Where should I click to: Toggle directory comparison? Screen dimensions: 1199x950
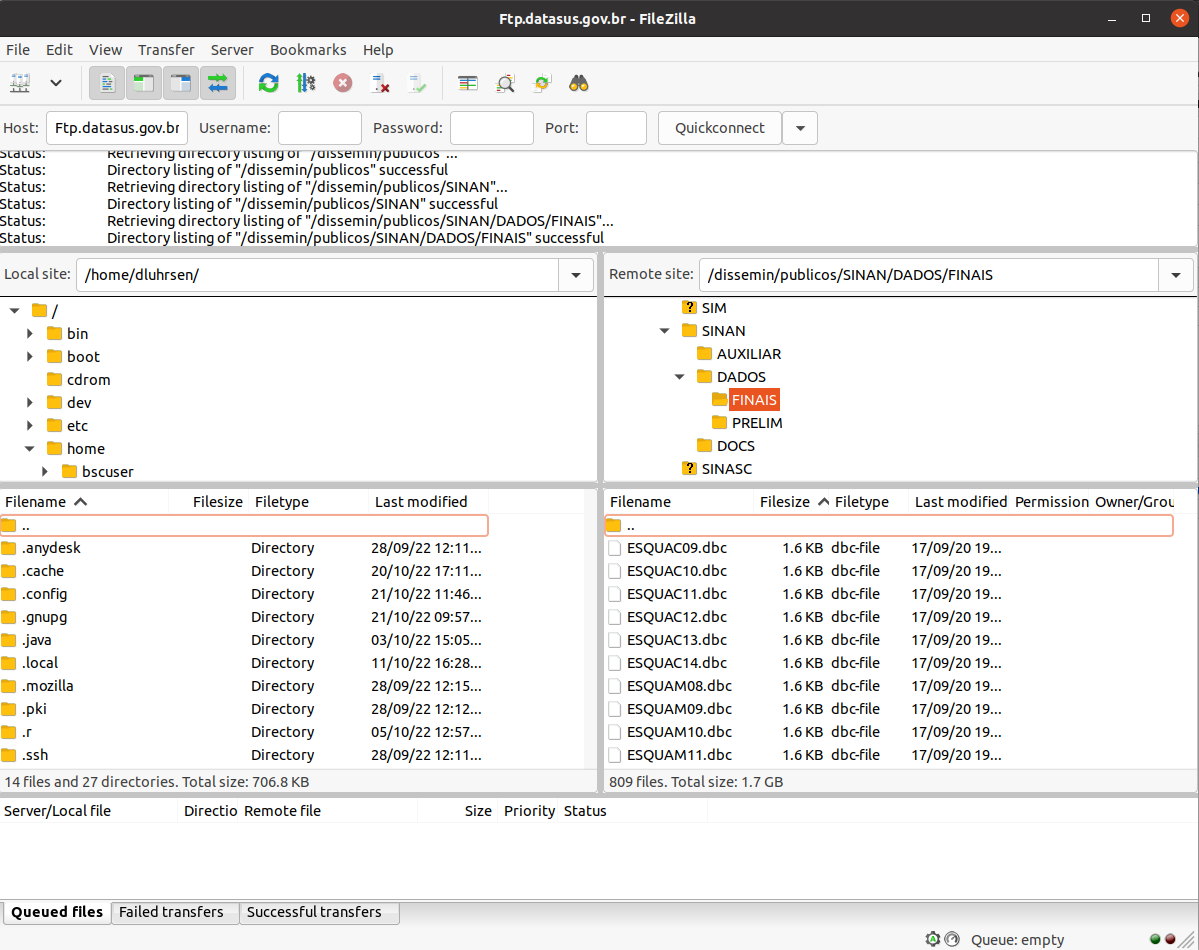click(x=505, y=83)
